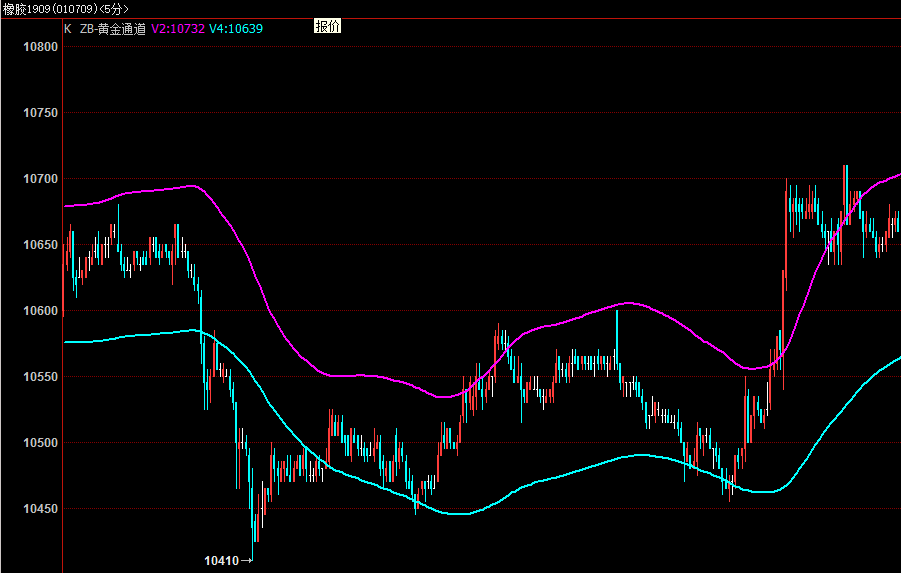Select the 橡胶1909(010709)<5分> chart title
Viewport: 901px width, 573px height.
pyautogui.click(x=66, y=9)
